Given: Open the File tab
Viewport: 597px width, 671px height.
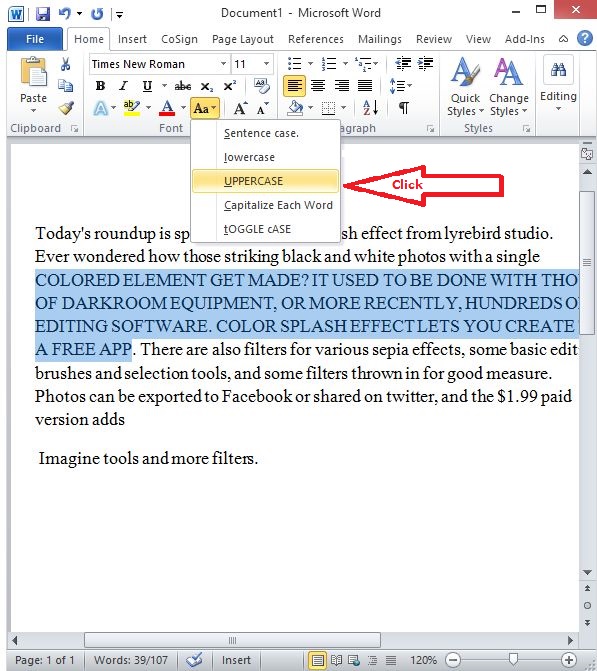Looking at the screenshot, I should (35, 39).
